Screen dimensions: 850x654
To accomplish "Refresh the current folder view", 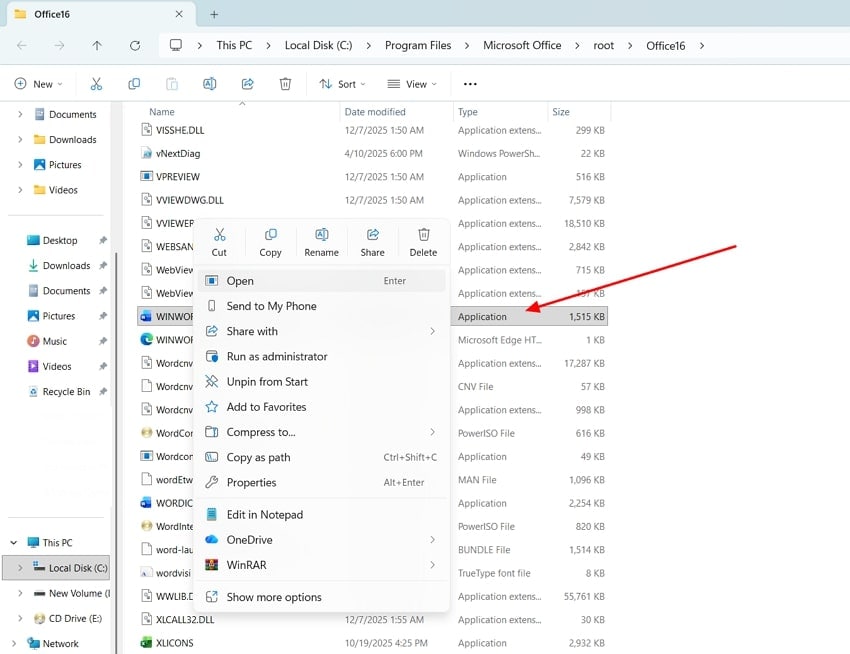I will tap(135, 45).
